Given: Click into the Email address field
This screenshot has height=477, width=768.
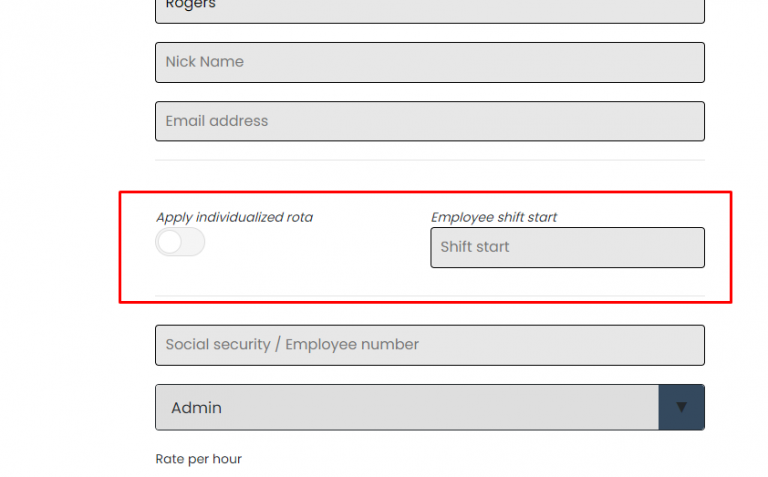Looking at the screenshot, I should (x=429, y=121).
